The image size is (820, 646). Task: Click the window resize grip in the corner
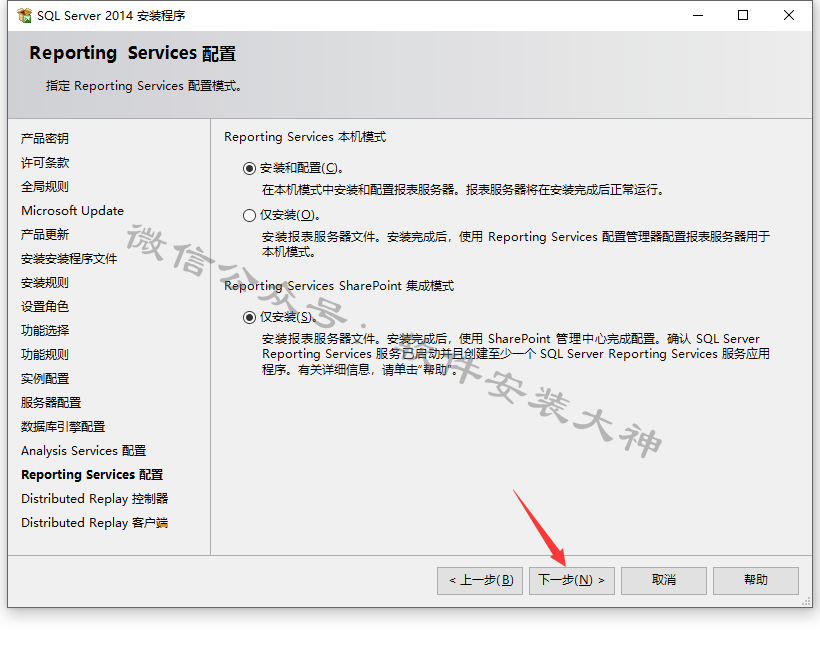[806, 602]
